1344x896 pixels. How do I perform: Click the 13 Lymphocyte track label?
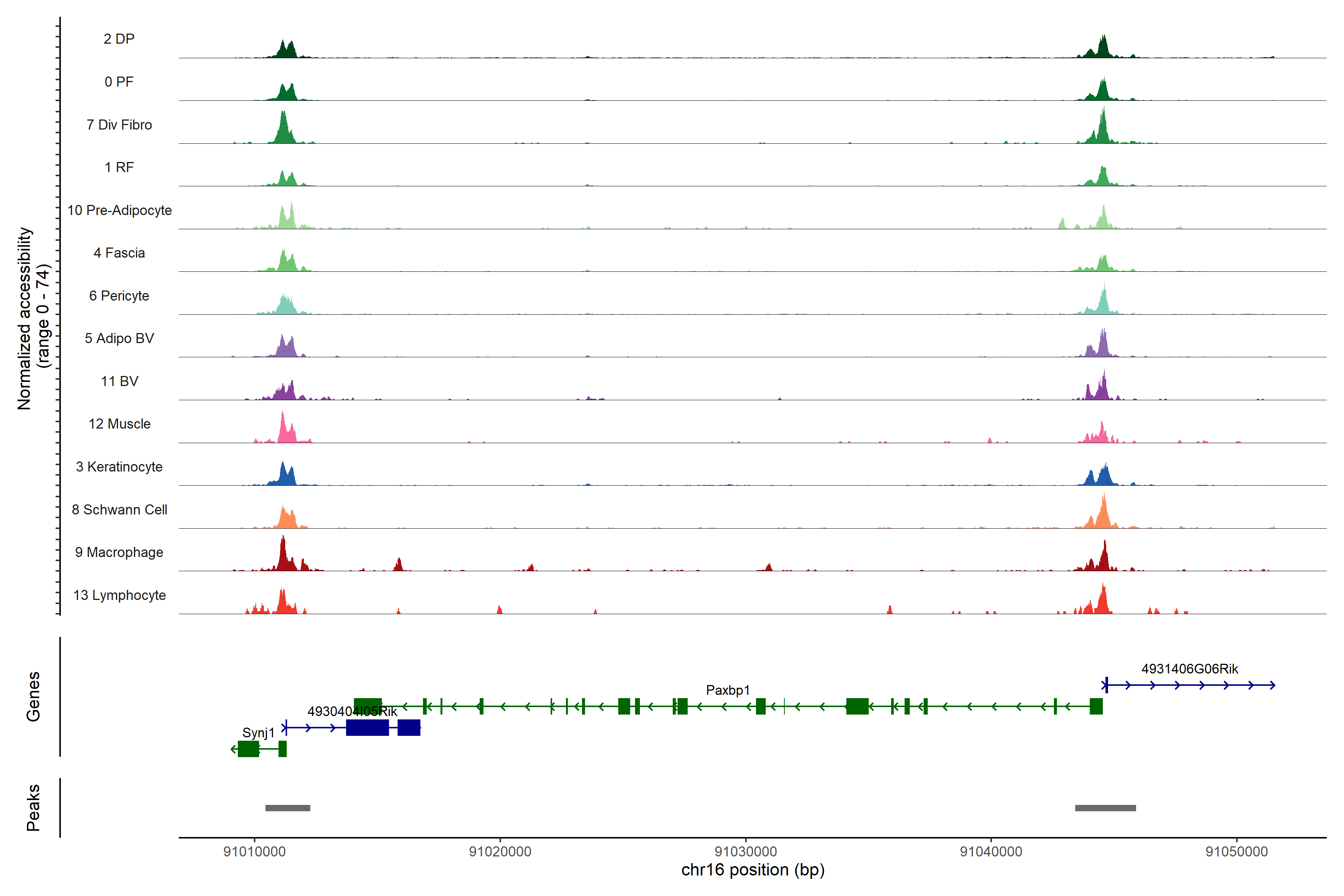tap(119, 595)
